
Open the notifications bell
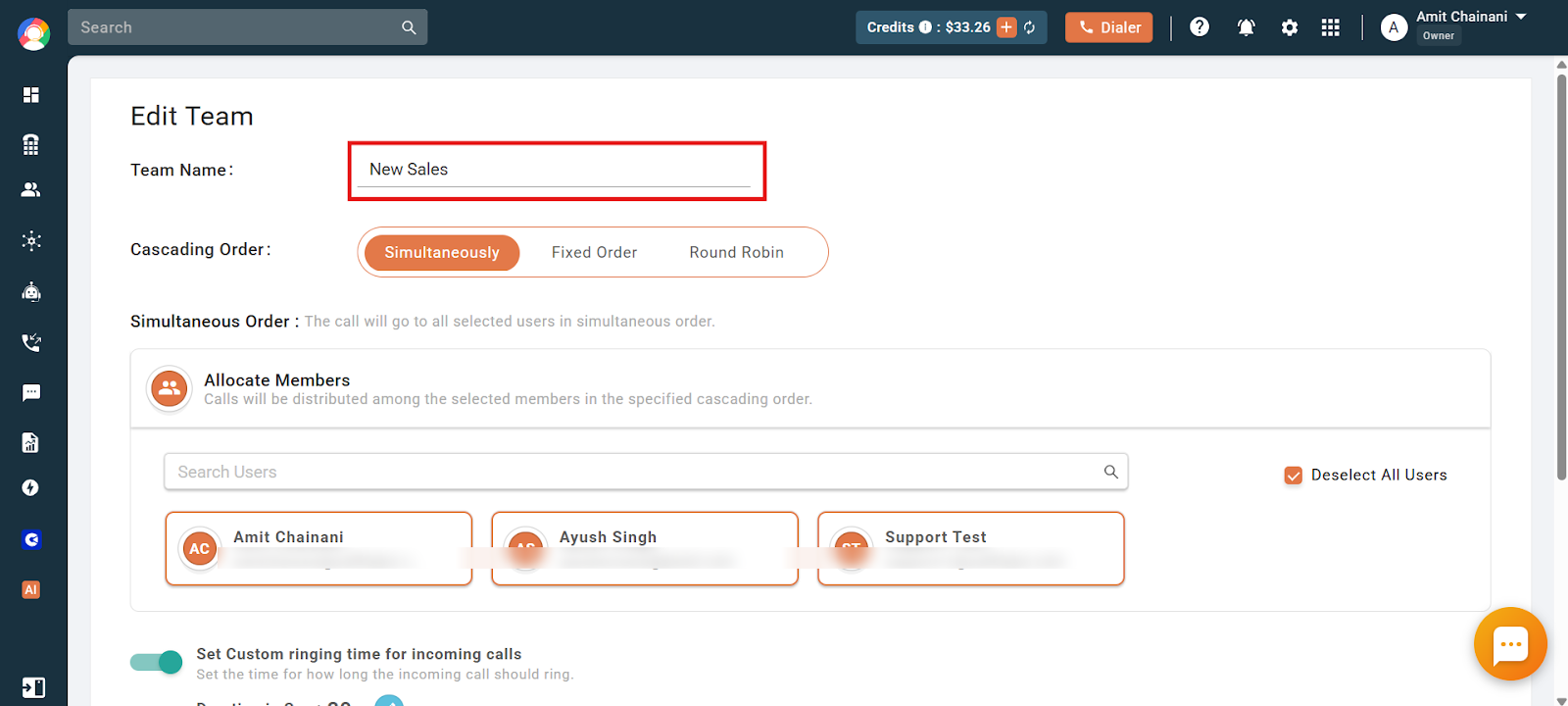tap(1246, 27)
